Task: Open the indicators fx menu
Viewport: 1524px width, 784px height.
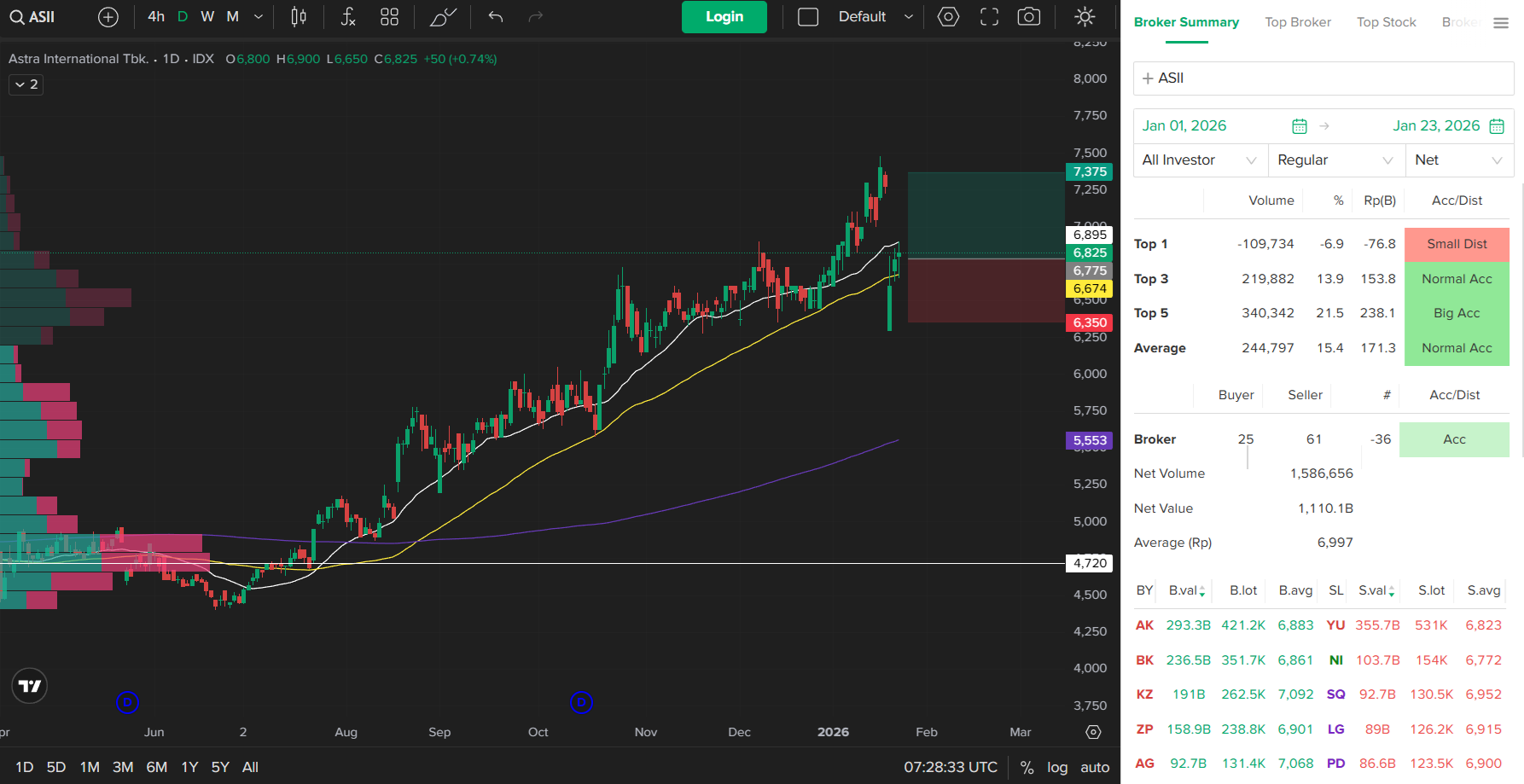Action: 348,17
